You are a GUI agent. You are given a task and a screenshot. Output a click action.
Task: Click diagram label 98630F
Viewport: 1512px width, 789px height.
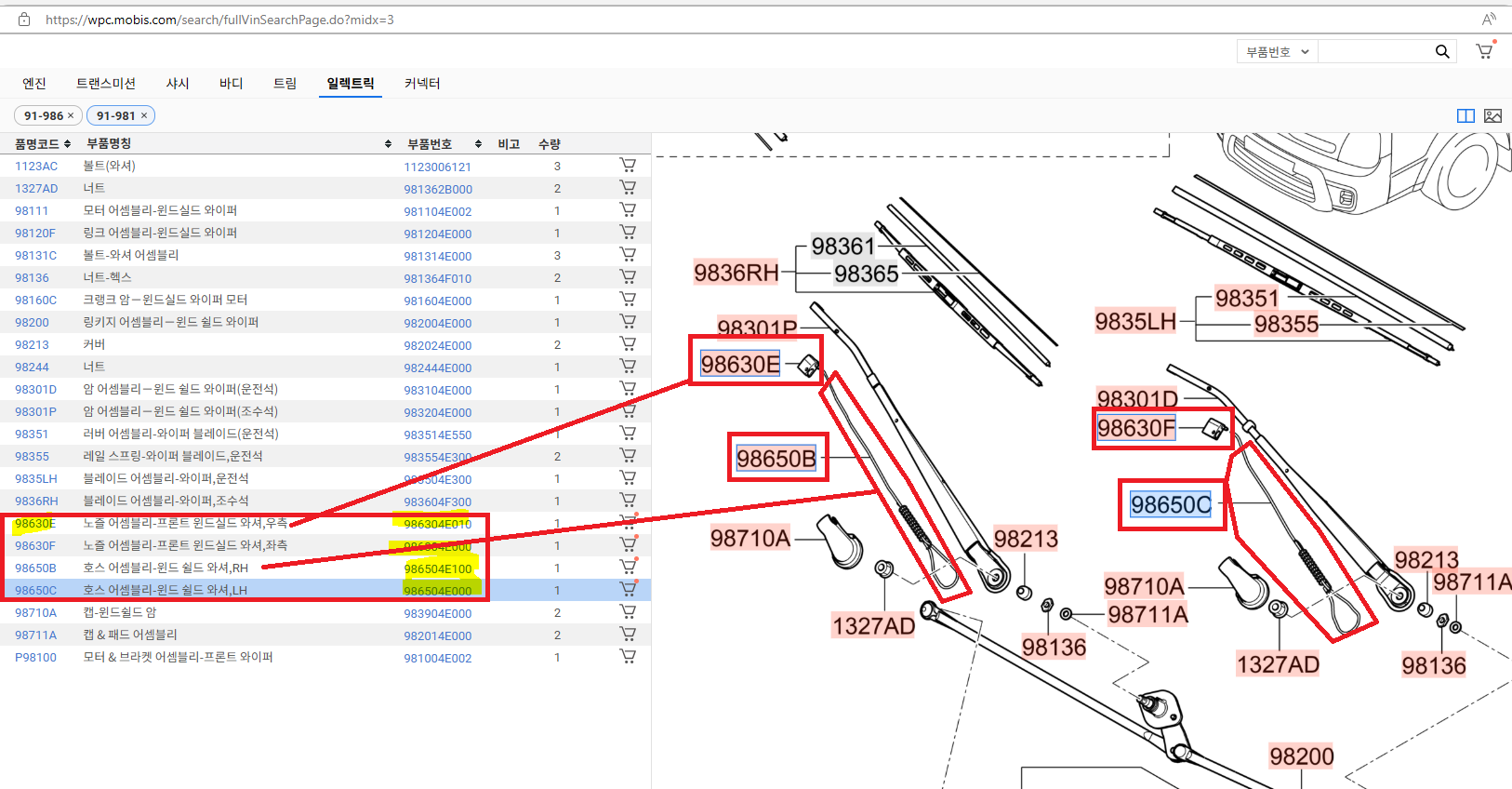(x=1136, y=428)
